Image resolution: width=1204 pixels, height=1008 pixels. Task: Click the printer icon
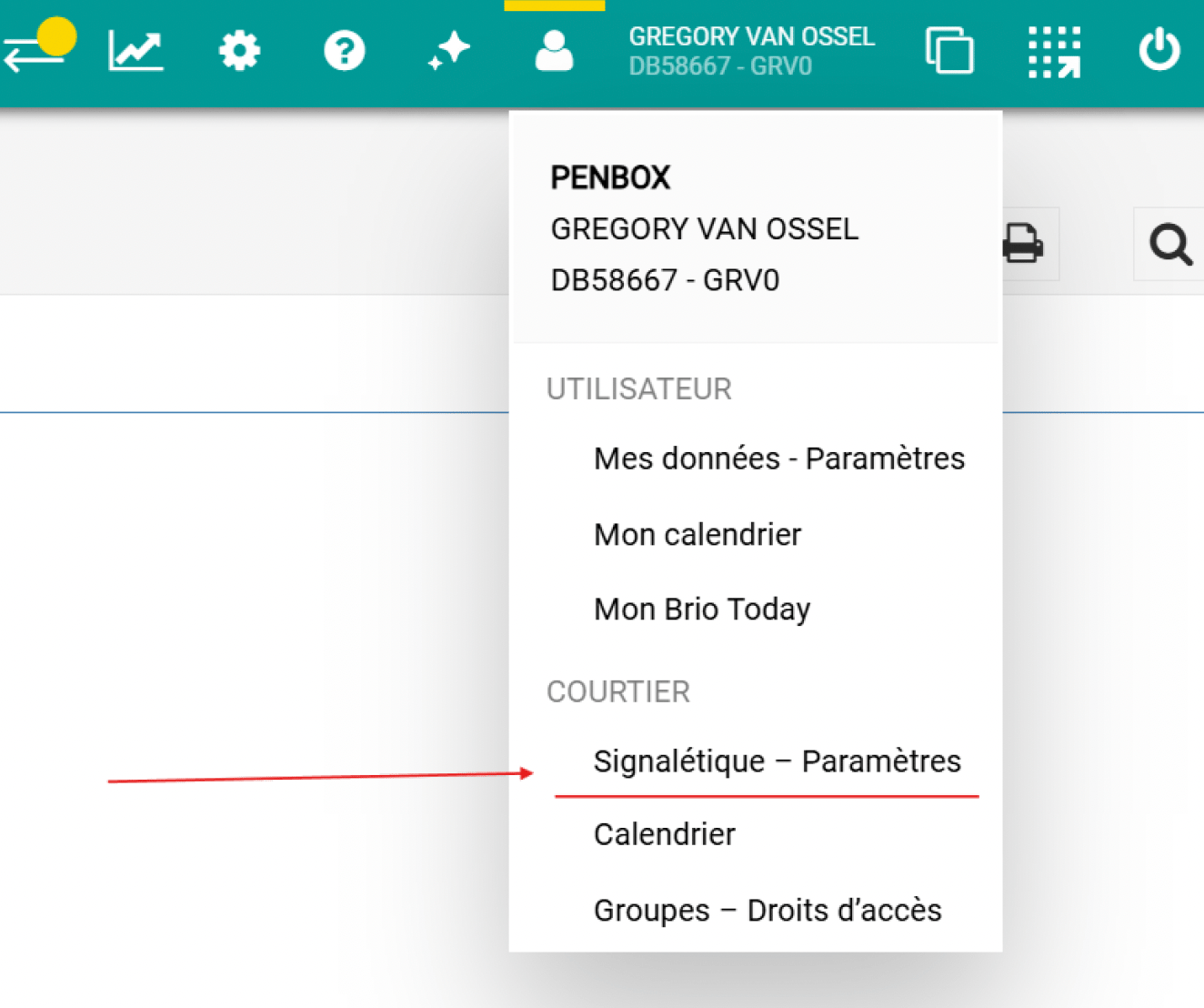click(1023, 243)
